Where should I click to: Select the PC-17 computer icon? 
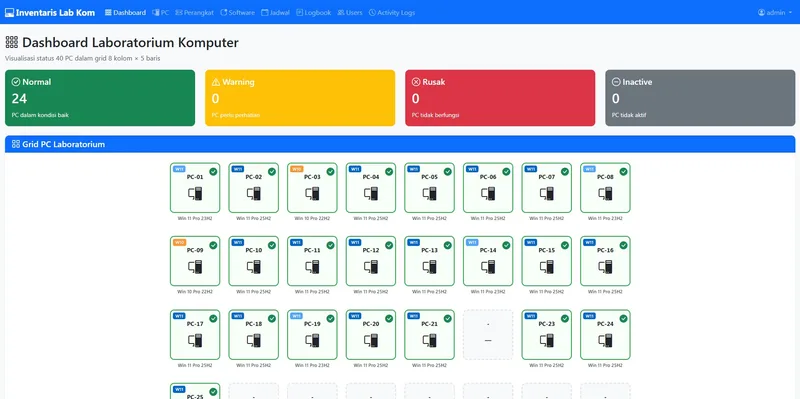(195, 340)
